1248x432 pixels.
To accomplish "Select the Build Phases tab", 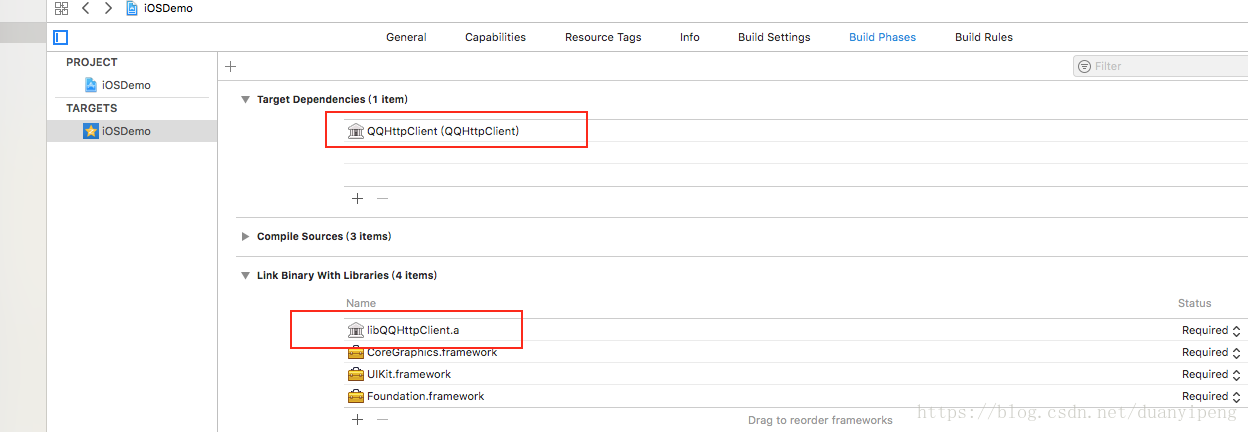I will click(x=882, y=37).
